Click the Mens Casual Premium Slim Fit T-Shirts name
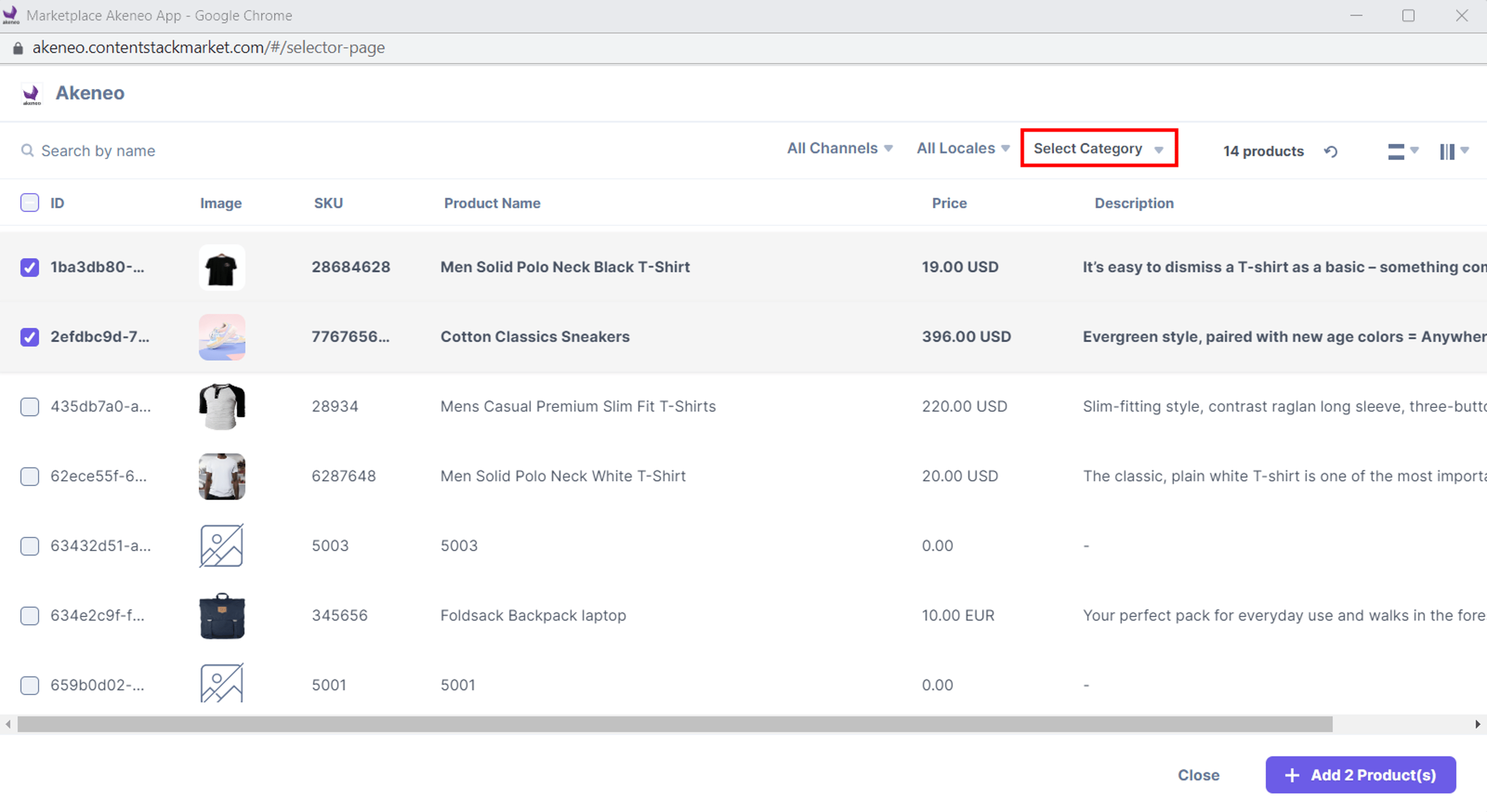This screenshot has width=1487, height=812. click(x=578, y=407)
